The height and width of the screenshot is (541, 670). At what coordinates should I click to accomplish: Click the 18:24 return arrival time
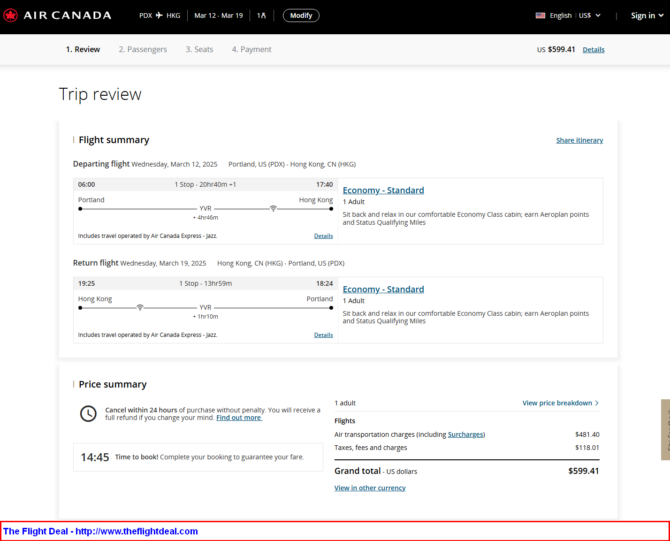coord(324,284)
